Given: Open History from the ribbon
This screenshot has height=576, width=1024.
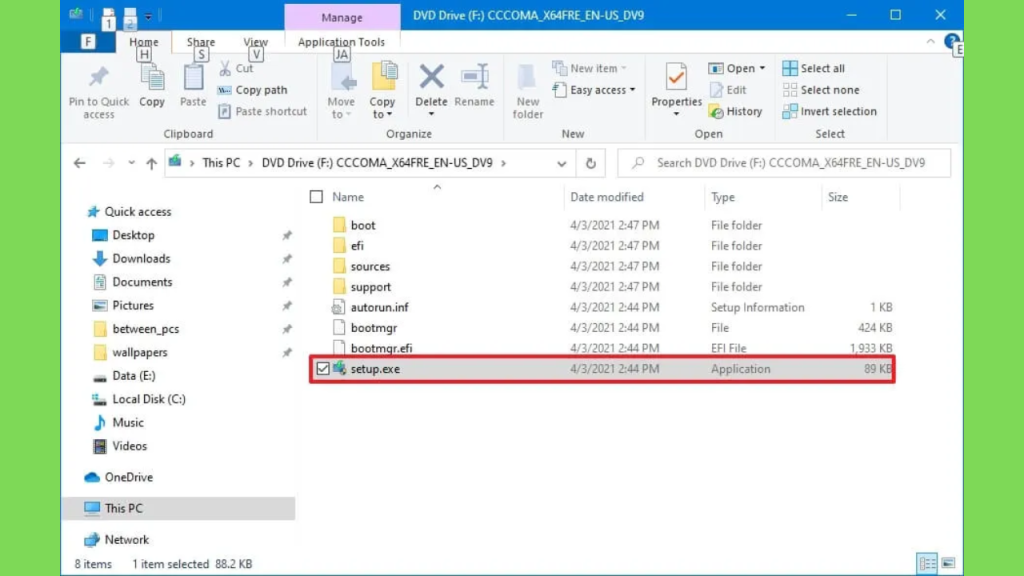Looking at the screenshot, I should (x=736, y=111).
